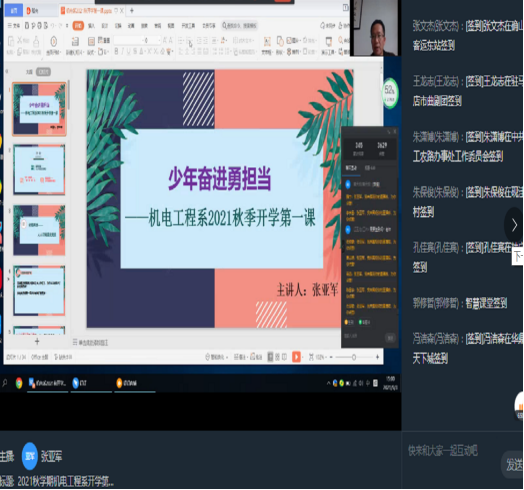Select the second slide thumbnail
This screenshot has width=524, height=490.
(x=39, y=169)
